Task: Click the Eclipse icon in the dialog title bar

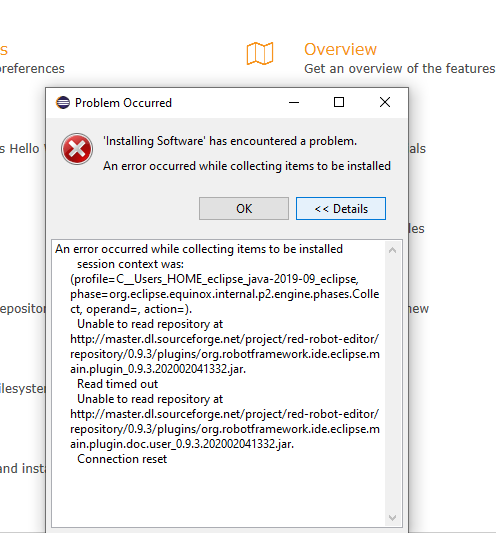Action: click(x=63, y=103)
